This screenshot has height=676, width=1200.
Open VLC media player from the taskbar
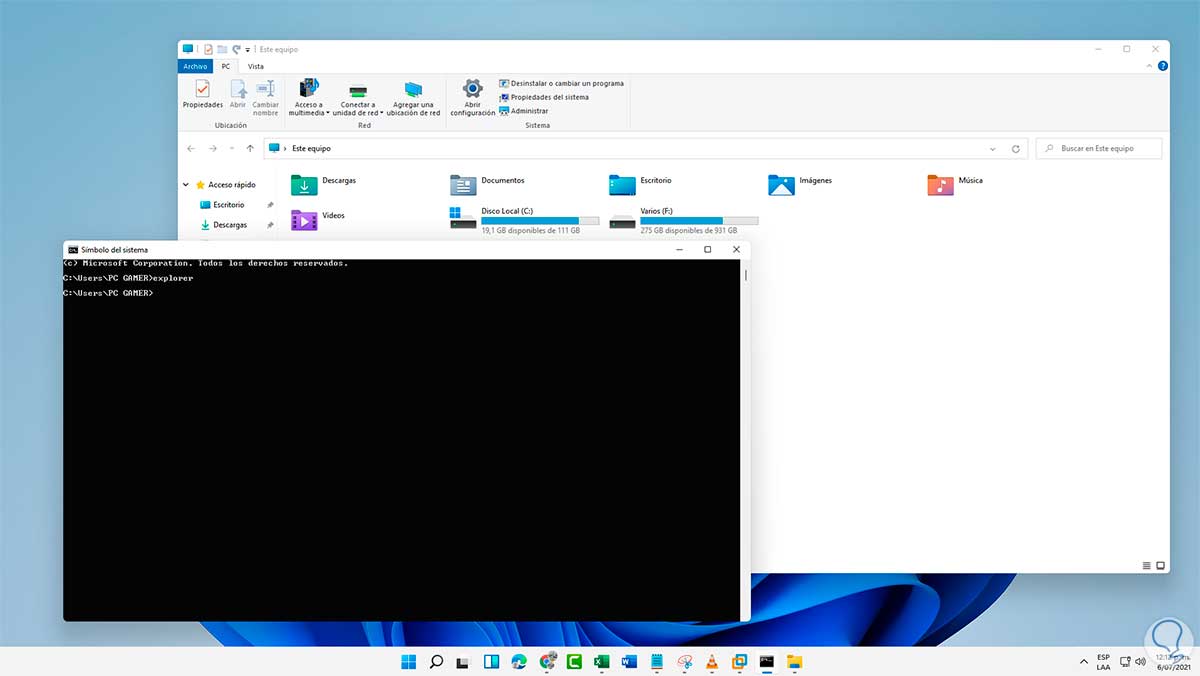tap(712, 662)
